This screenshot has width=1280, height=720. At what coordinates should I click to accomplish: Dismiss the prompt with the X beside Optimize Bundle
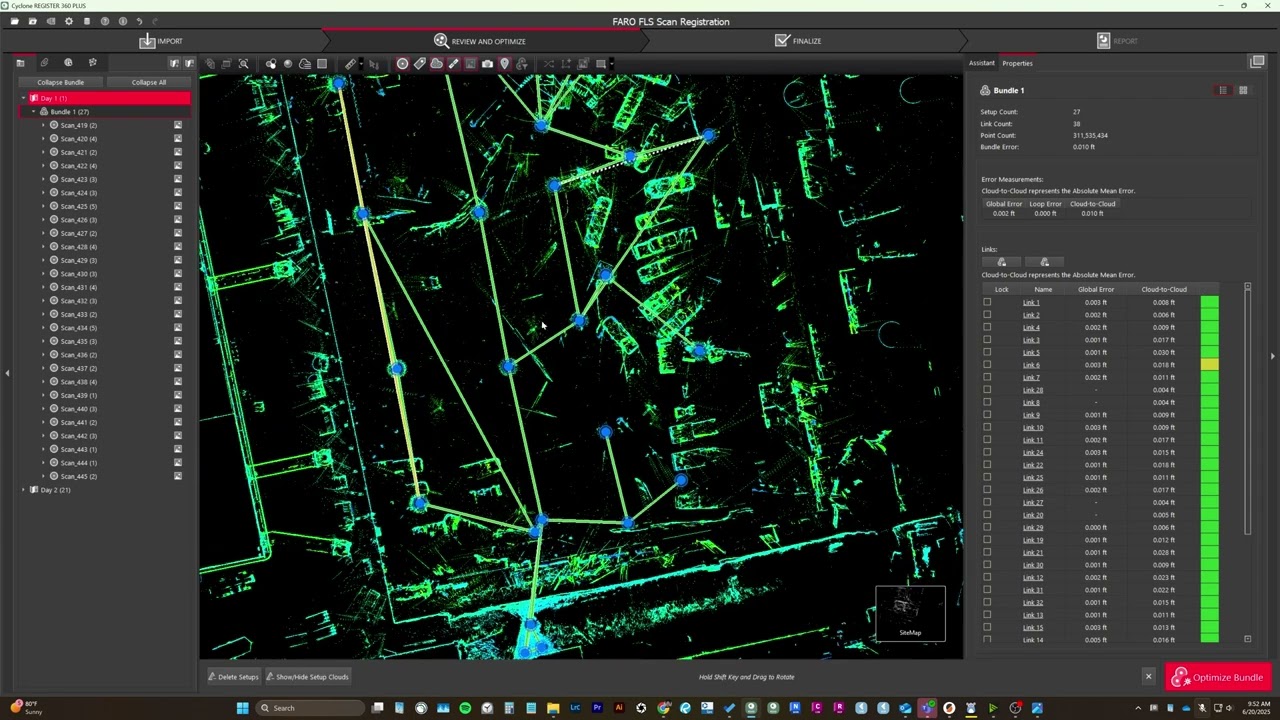(1148, 677)
